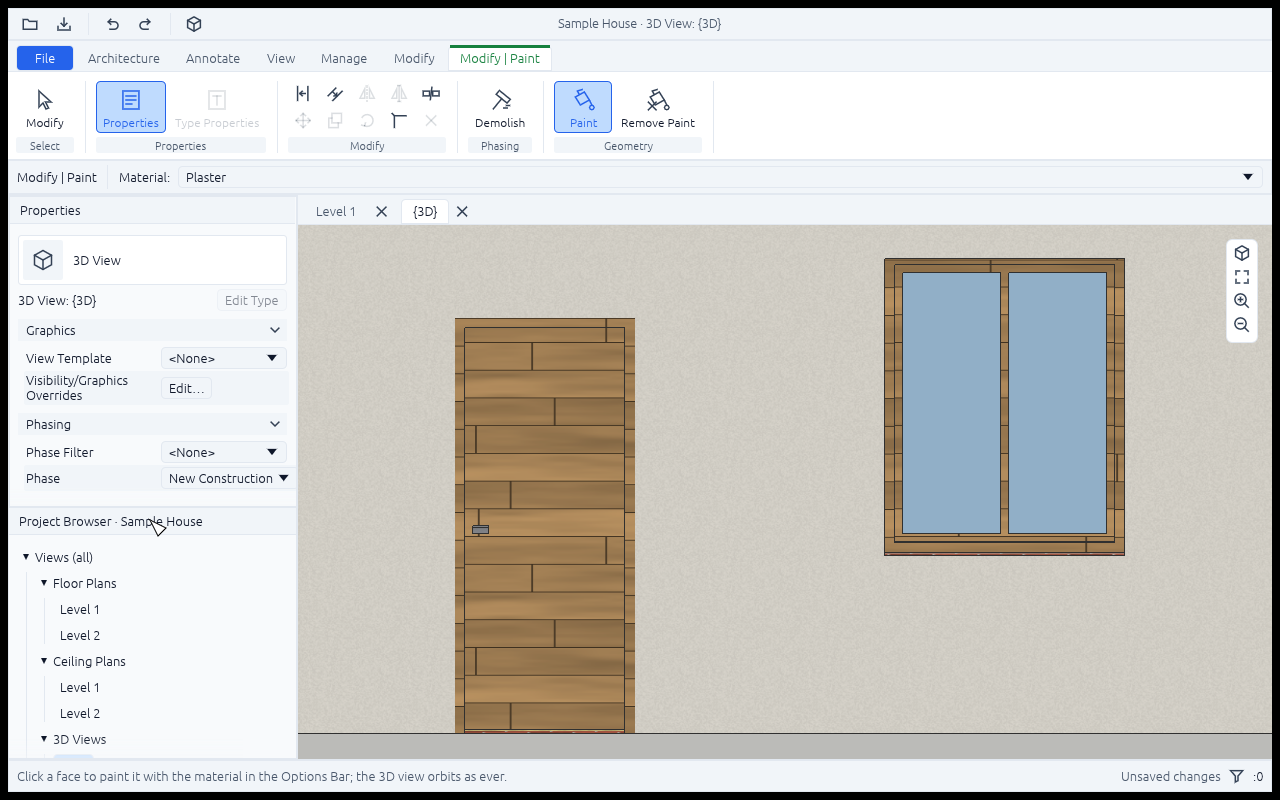The width and height of the screenshot is (1280, 800).
Task: Click the left window glass pane
Action: tap(951, 403)
